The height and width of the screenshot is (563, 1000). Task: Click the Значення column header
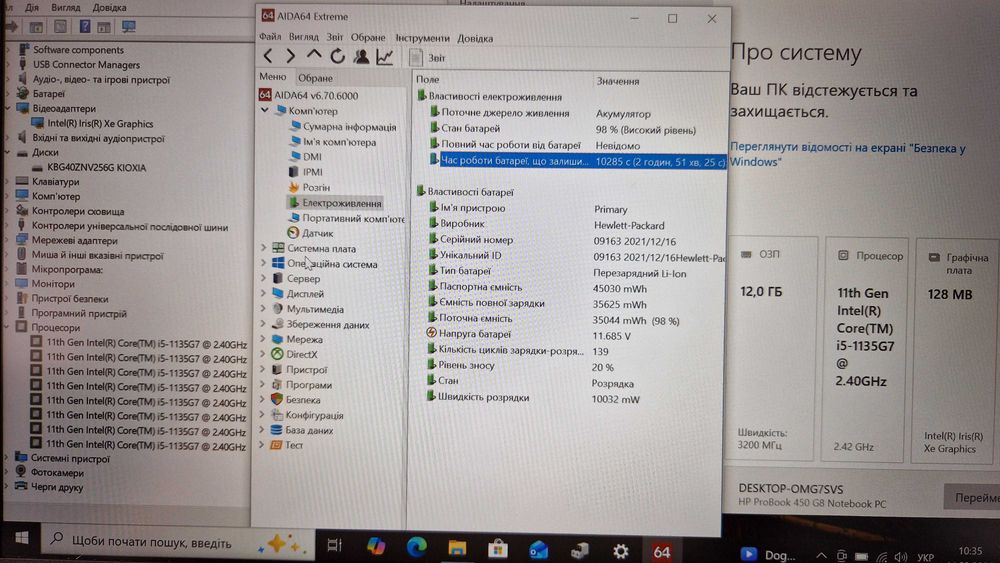click(617, 81)
